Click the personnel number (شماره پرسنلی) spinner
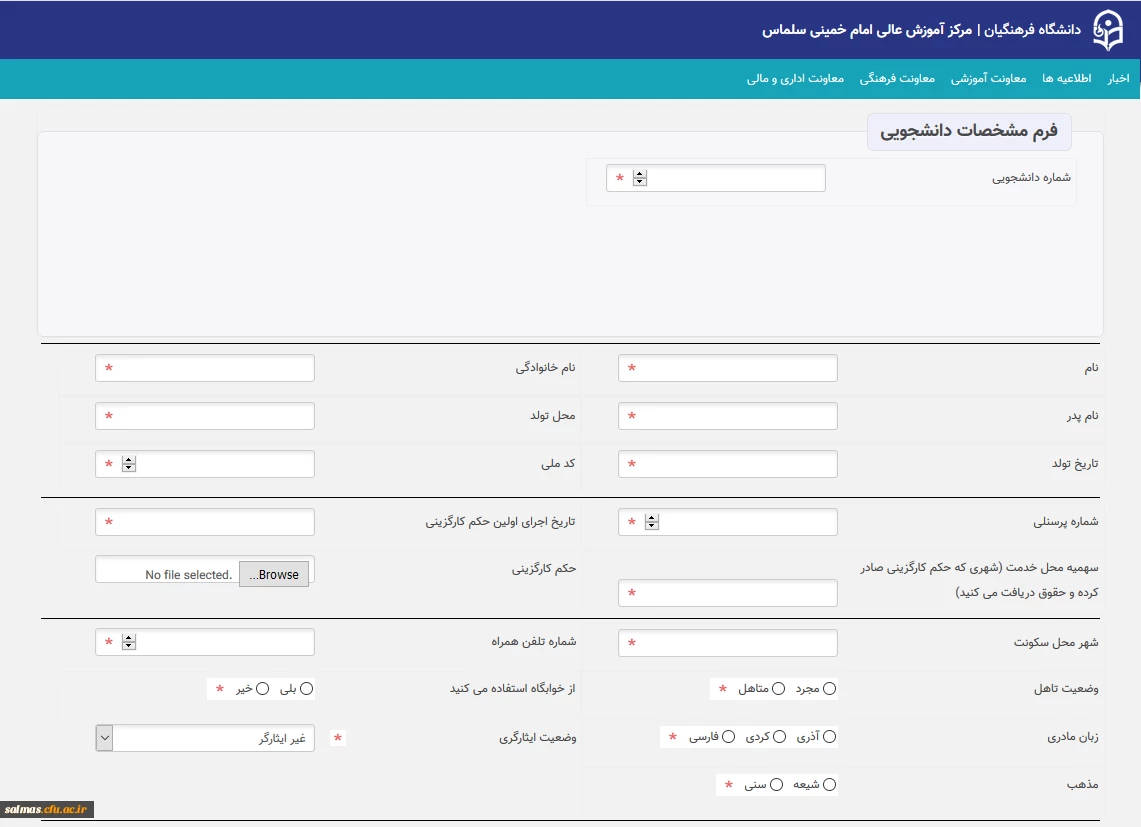The height and width of the screenshot is (827, 1141). click(652, 522)
